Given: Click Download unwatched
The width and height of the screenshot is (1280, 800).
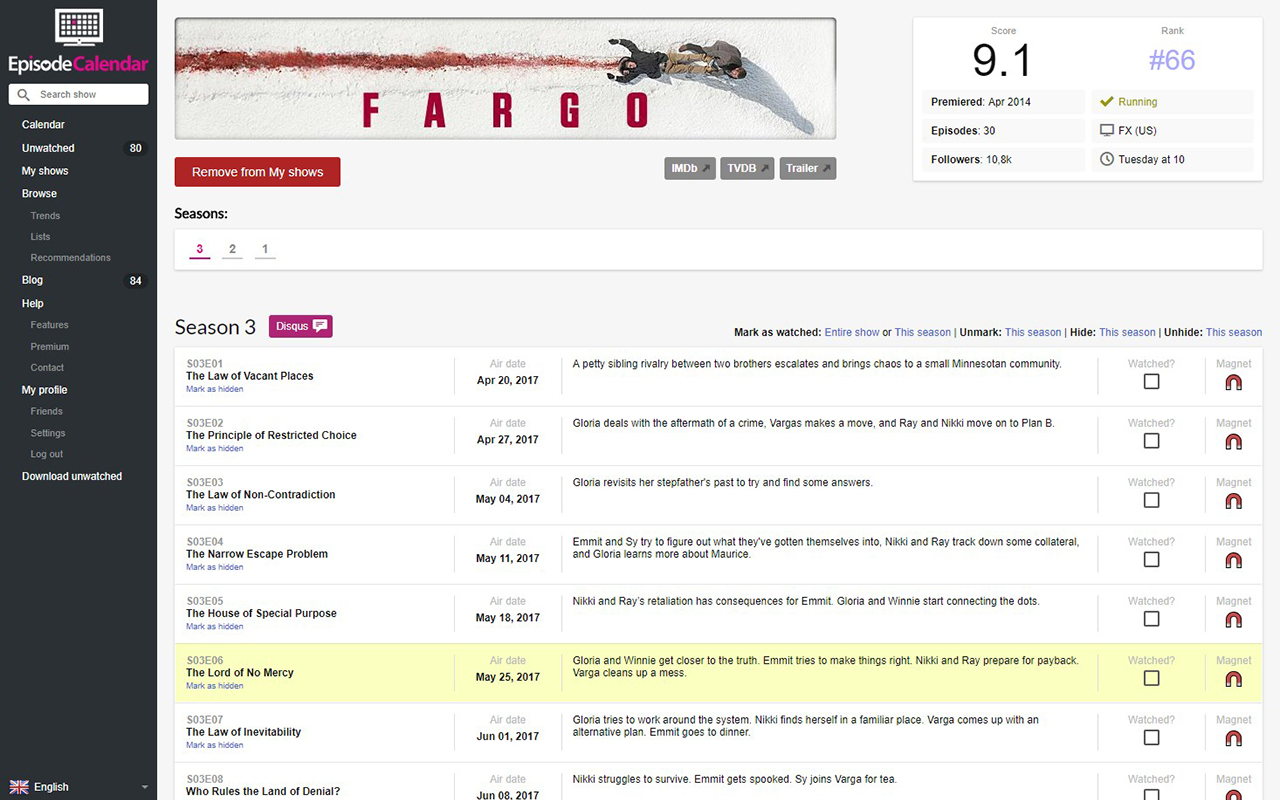Looking at the screenshot, I should click(72, 477).
